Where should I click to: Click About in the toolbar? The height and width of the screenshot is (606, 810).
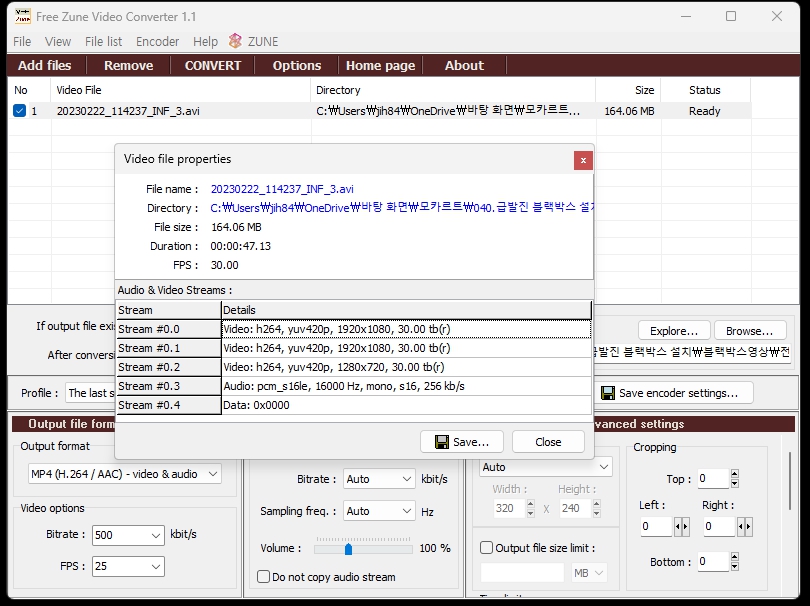pyautogui.click(x=464, y=66)
